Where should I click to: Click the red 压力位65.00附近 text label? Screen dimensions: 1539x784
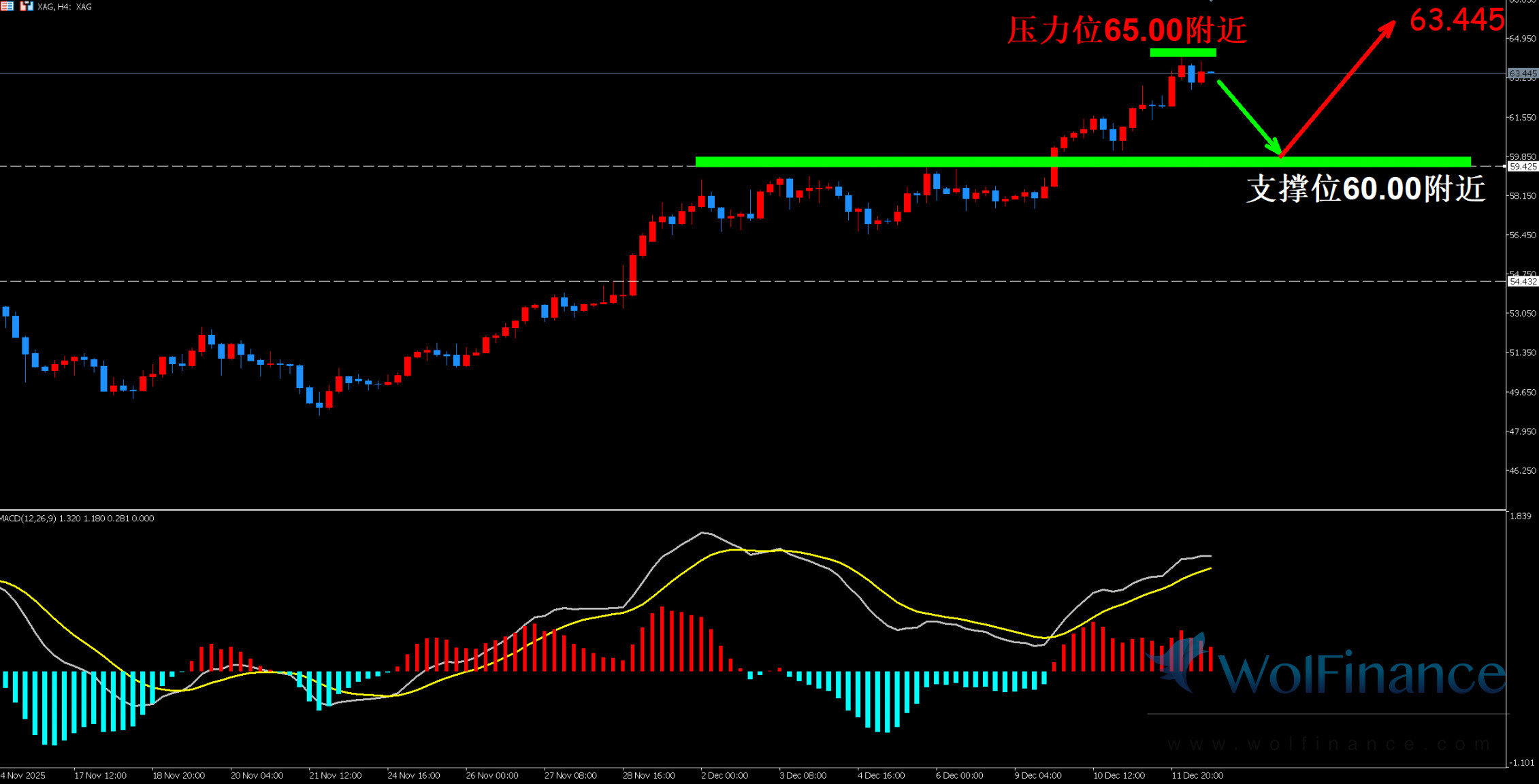(1127, 31)
